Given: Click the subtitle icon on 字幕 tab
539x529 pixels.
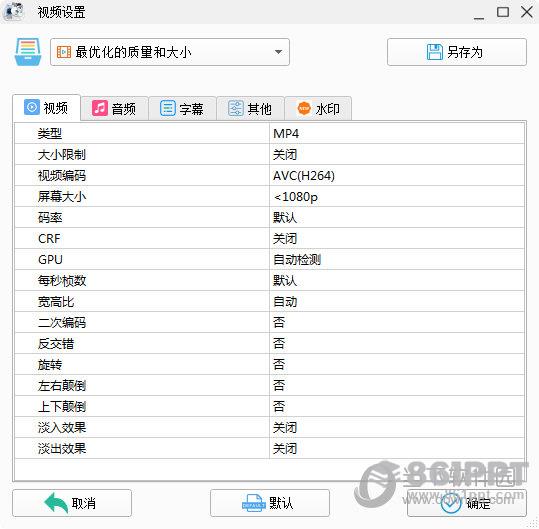Looking at the screenshot, I should tap(168, 109).
